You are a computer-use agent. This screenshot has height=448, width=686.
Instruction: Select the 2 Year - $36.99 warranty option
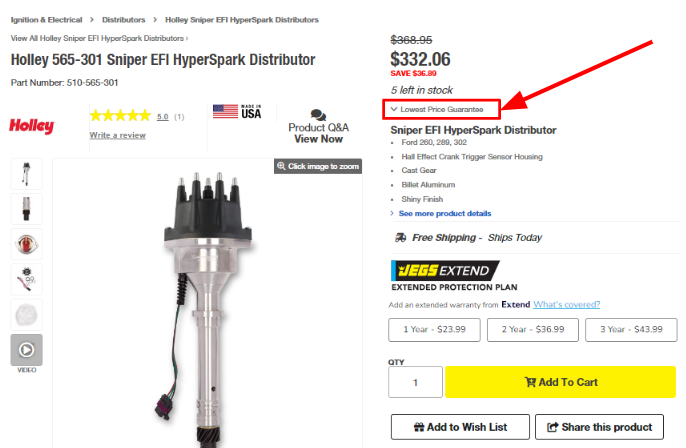pyautogui.click(x=533, y=329)
